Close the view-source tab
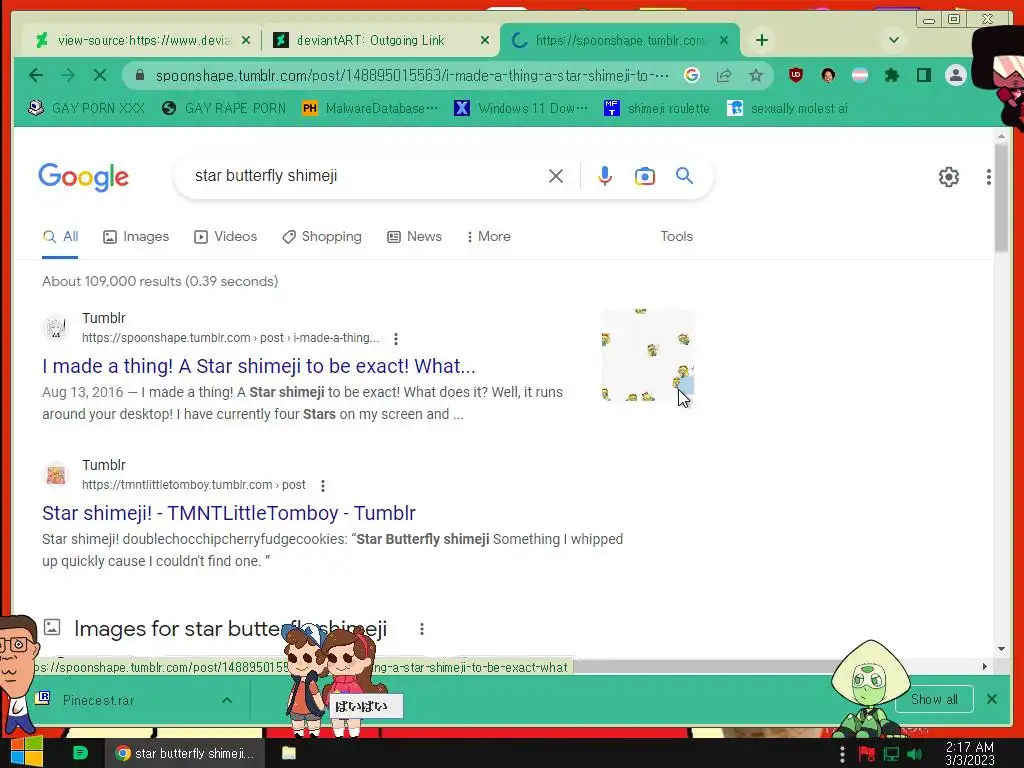The image size is (1024, 768). (246, 40)
